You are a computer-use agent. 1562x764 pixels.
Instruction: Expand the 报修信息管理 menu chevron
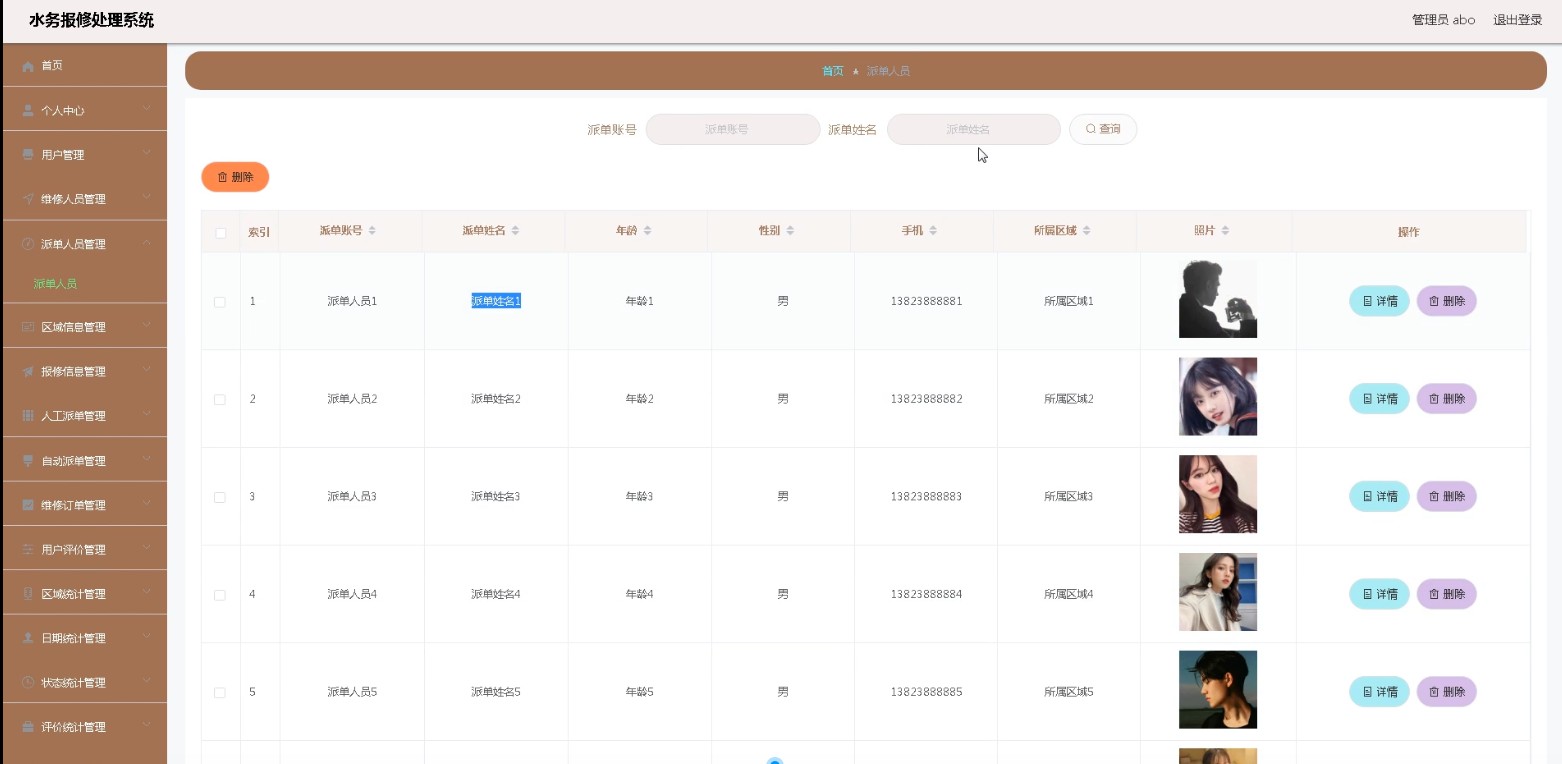[x=146, y=369]
